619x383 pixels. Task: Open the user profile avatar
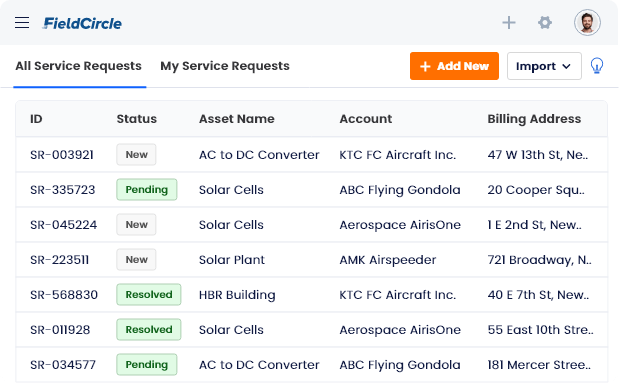pyautogui.click(x=587, y=23)
